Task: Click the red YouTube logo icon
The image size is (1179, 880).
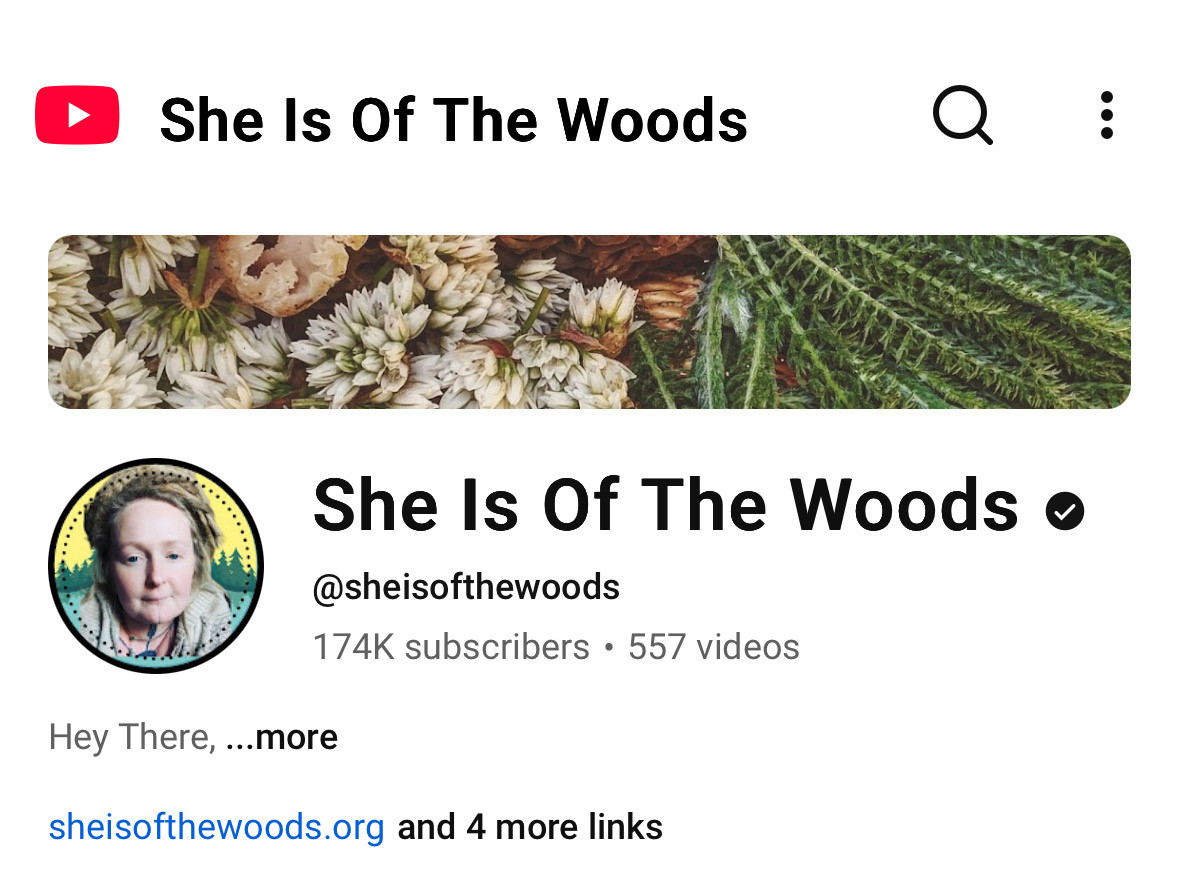Action: tap(77, 115)
